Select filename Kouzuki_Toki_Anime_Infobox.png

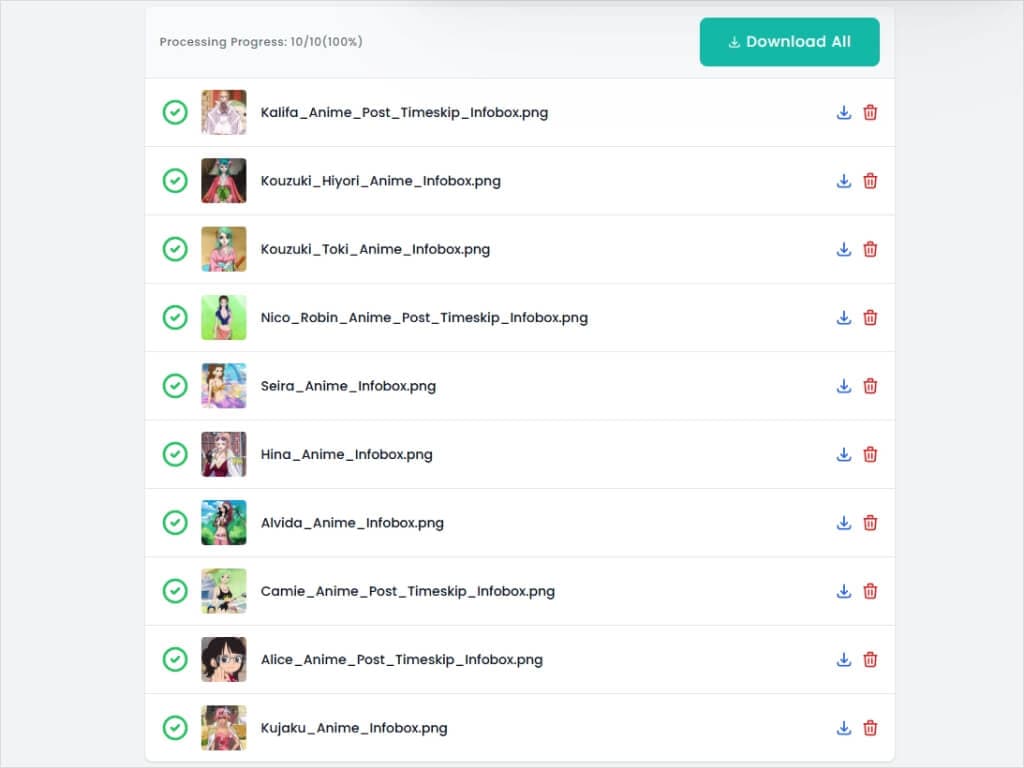[x=376, y=249]
